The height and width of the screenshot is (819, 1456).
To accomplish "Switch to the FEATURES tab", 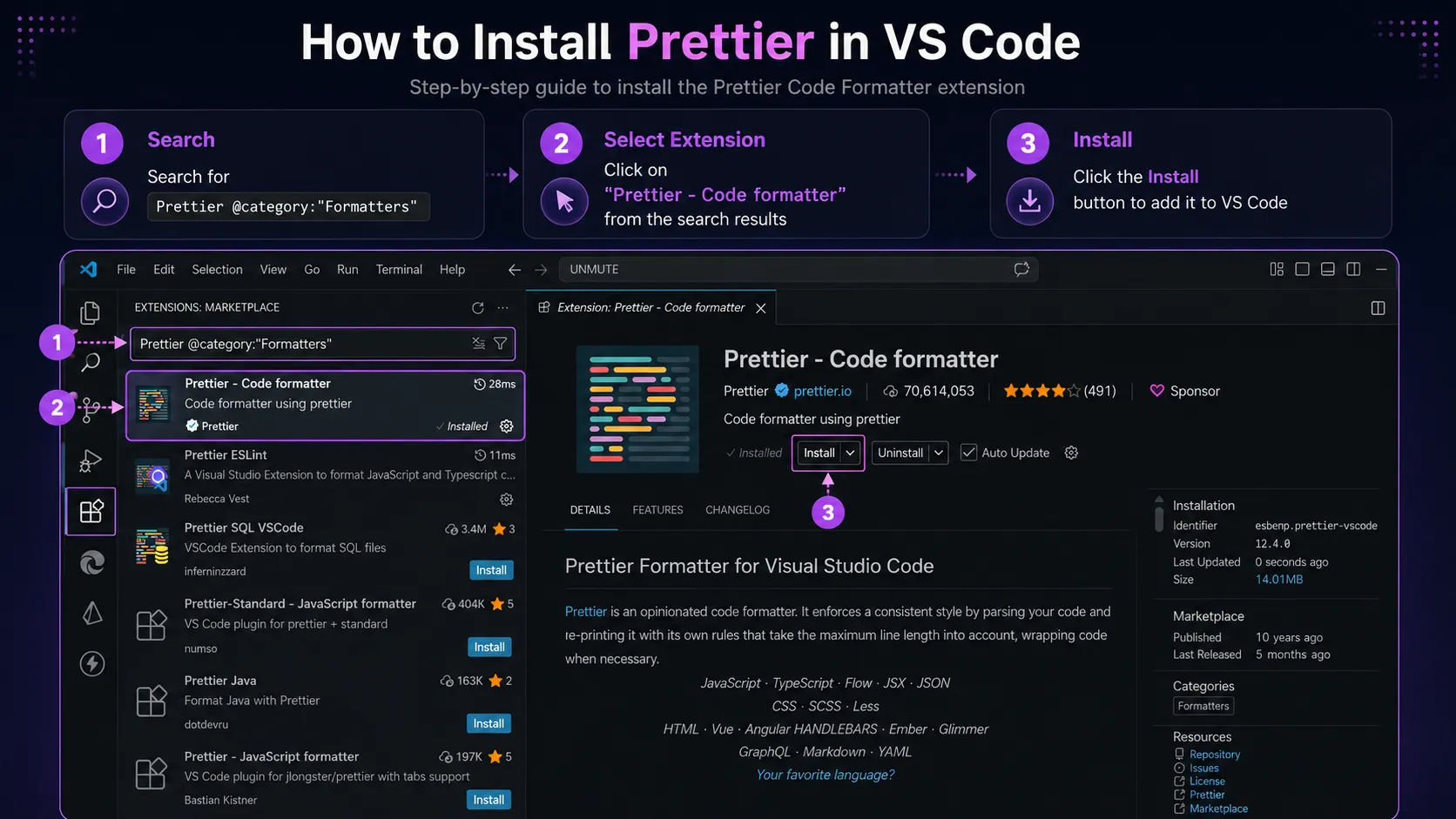I will click(x=657, y=510).
